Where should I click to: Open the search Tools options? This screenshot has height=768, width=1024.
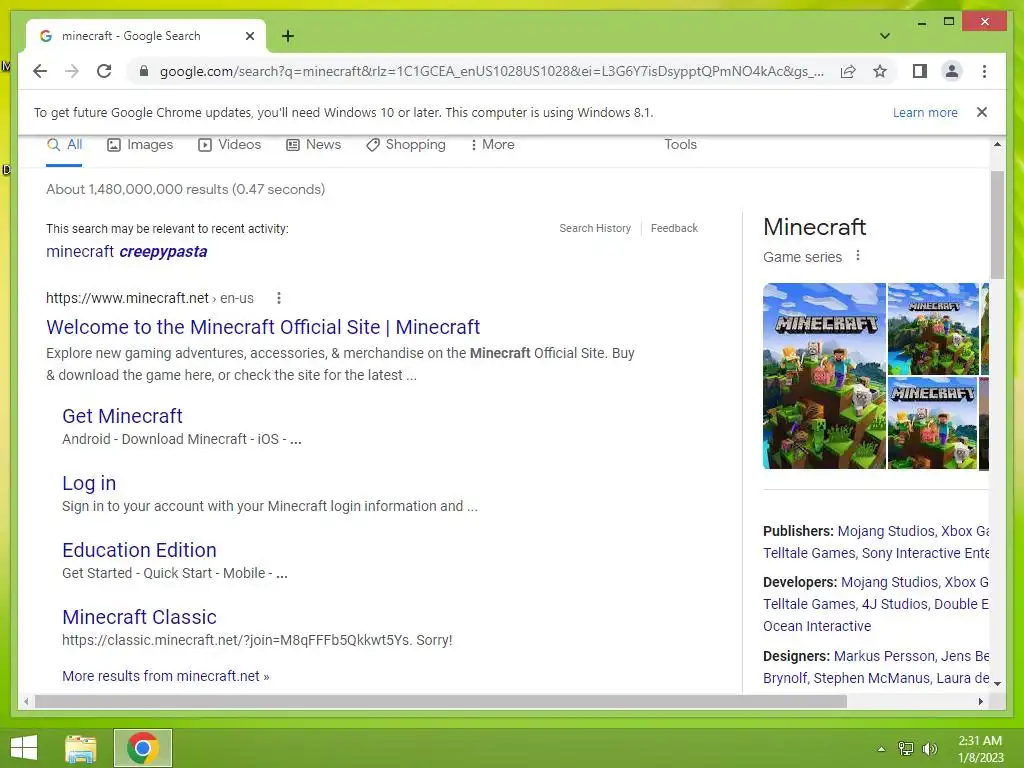tap(680, 144)
